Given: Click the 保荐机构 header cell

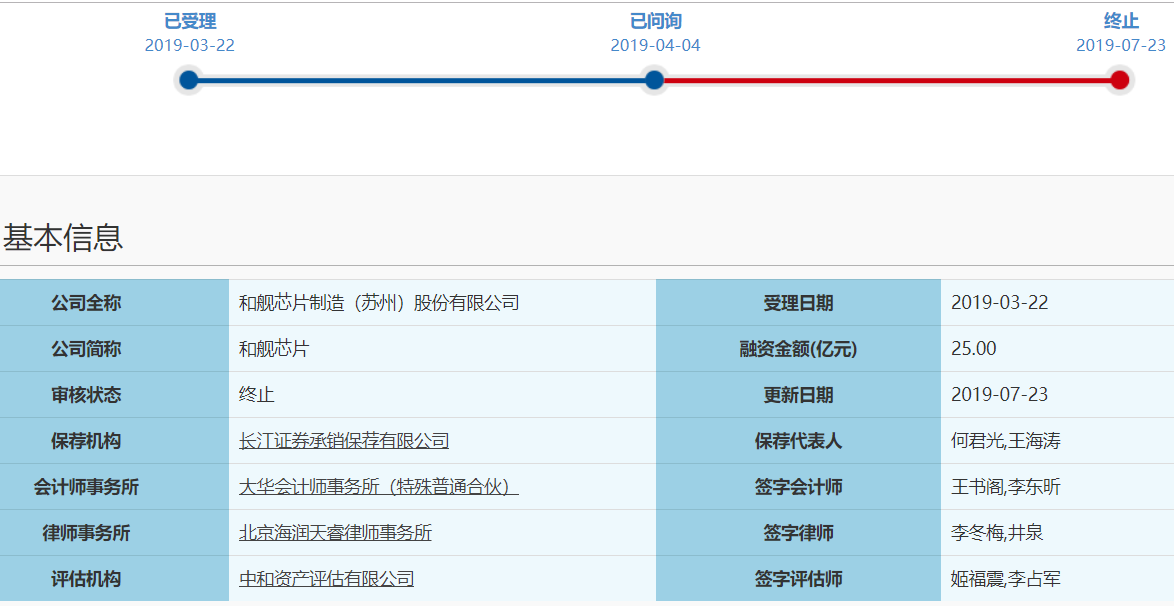Looking at the screenshot, I should (x=115, y=440).
